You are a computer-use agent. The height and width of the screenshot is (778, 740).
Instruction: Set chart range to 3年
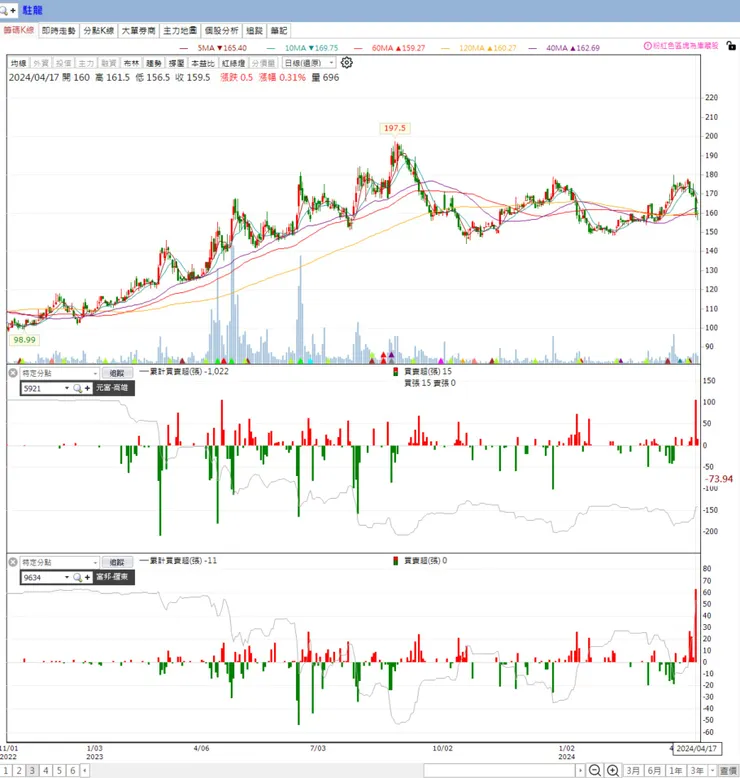[697, 771]
